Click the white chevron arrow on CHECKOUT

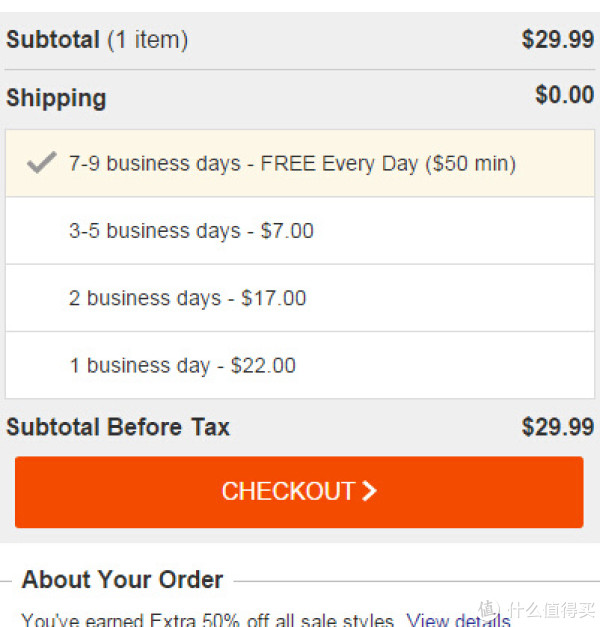(x=369, y=491)
